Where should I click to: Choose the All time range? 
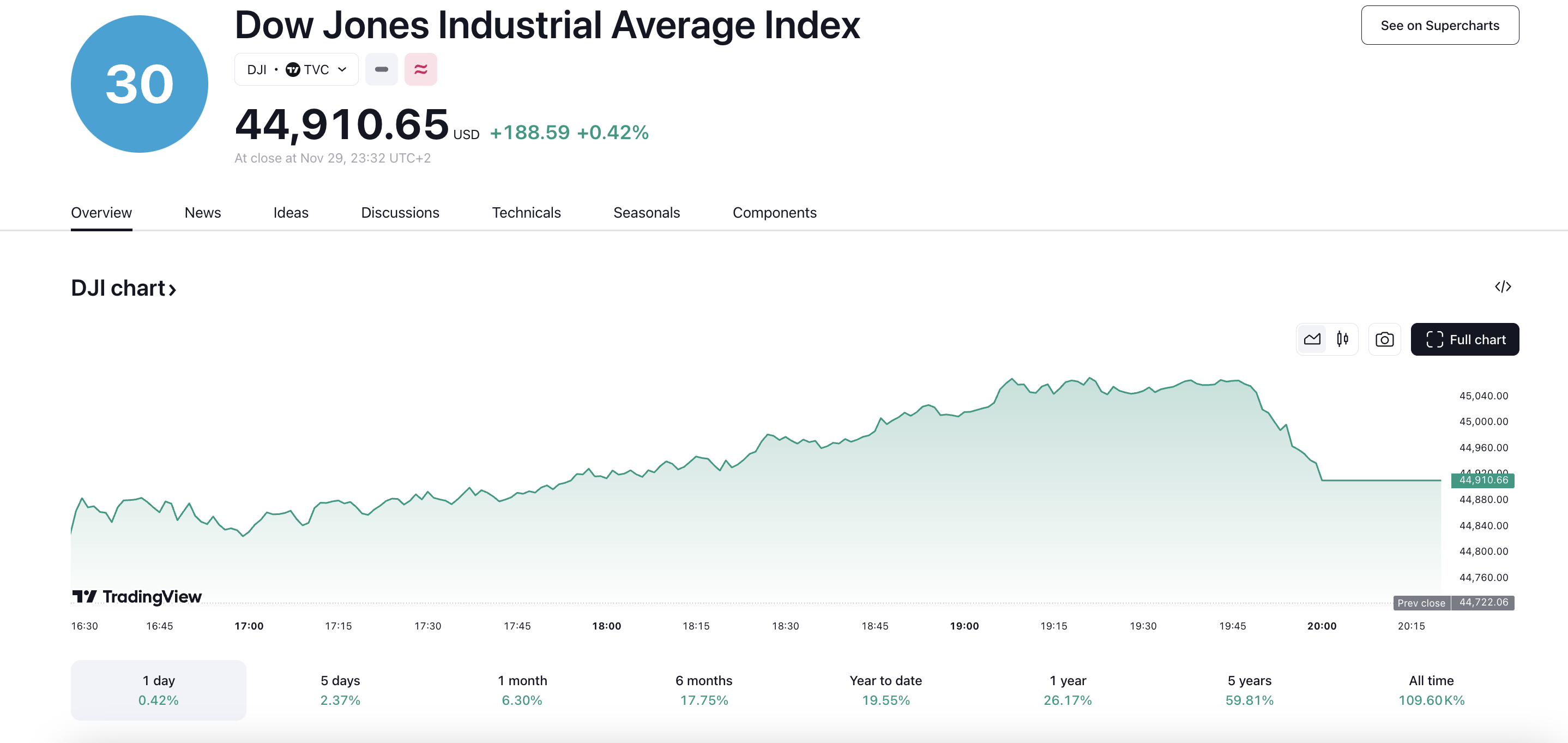(x=1431, y=690)
